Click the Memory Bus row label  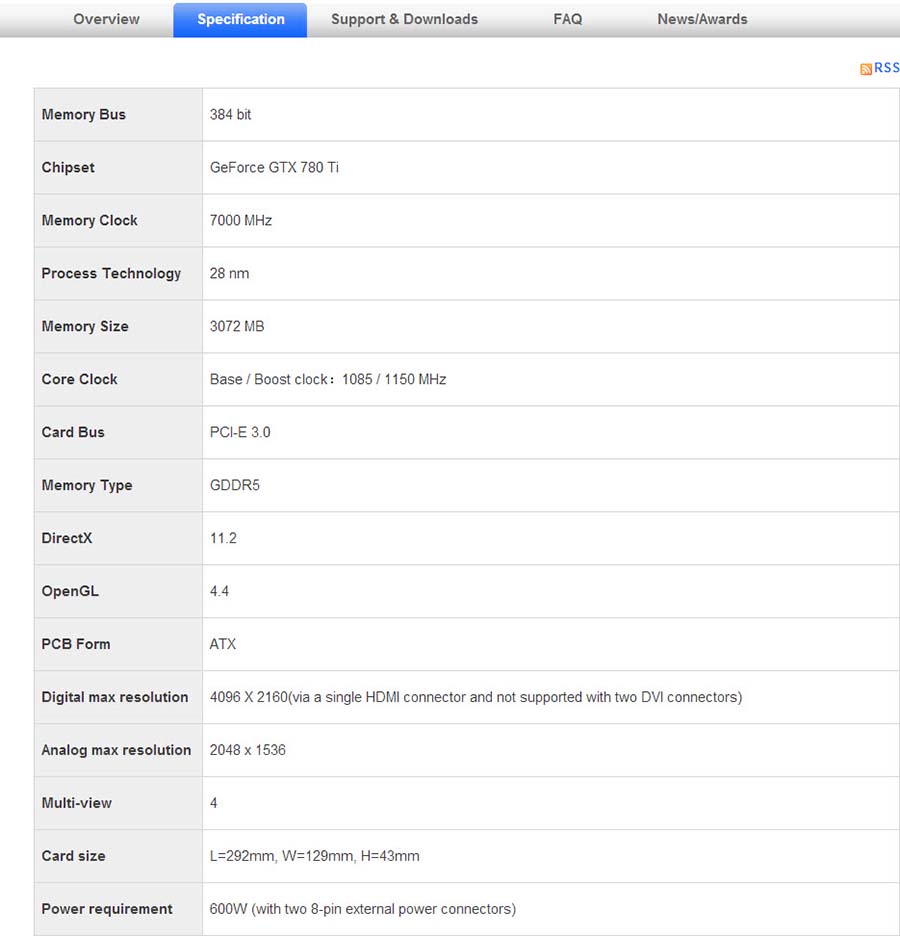tap(84, 115)
